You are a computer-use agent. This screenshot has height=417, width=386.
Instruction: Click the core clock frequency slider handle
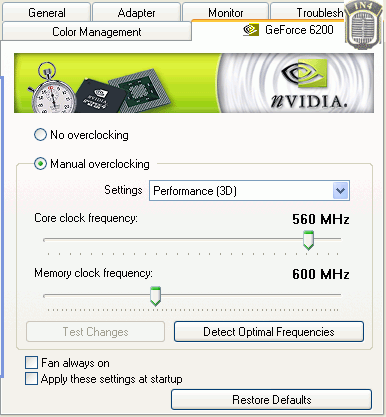point(308,240)
